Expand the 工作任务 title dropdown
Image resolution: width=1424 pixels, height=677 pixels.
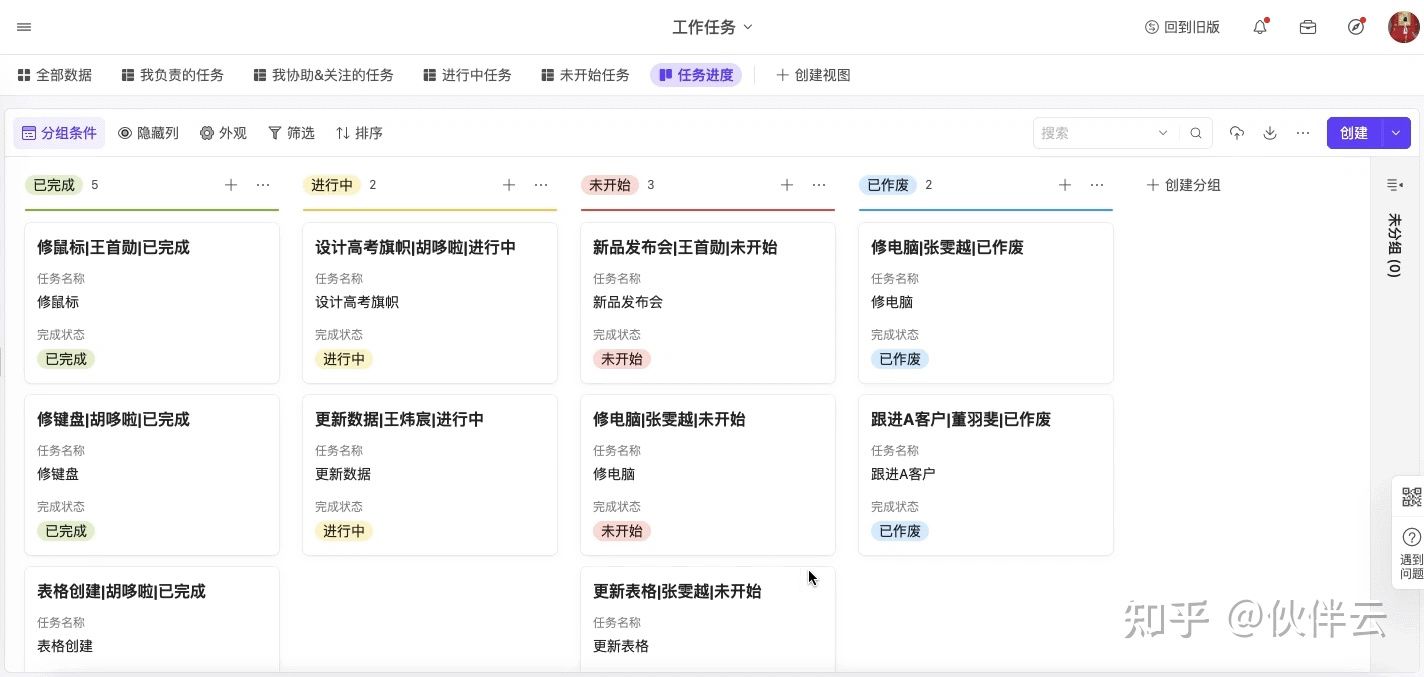(x=712, y=27)
